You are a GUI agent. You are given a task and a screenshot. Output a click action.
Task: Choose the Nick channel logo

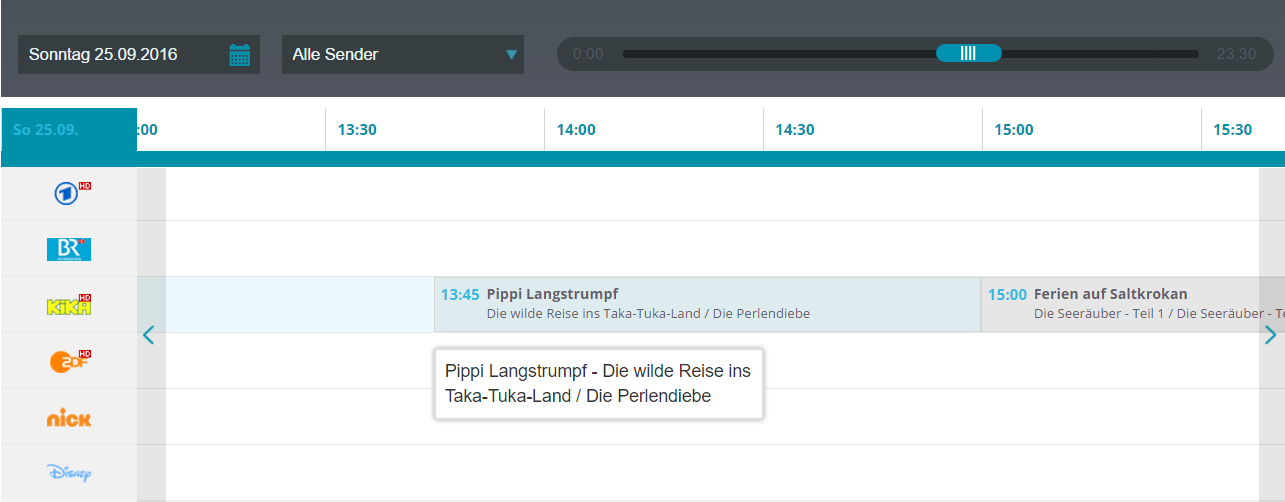(x=69, y=417)
